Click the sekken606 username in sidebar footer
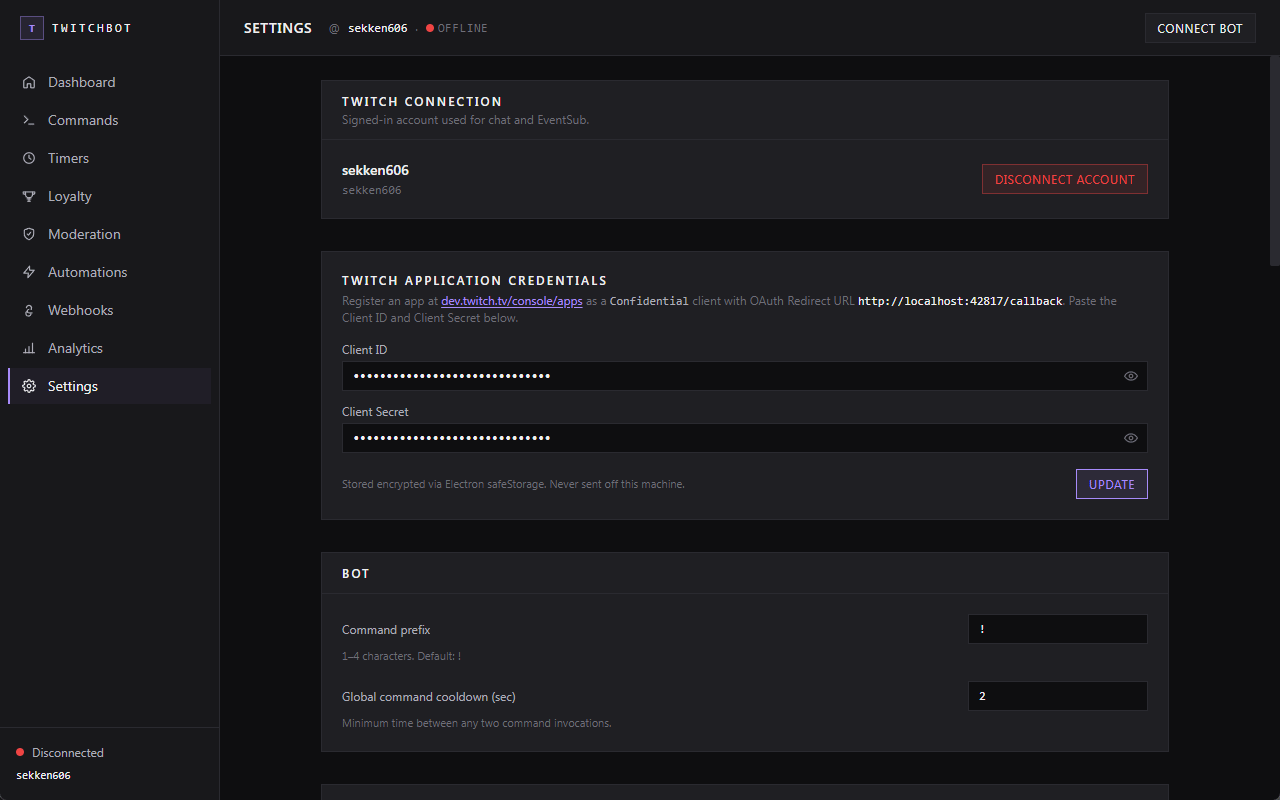The width and height of the screenshot is (1280, 800). point(43,775)
